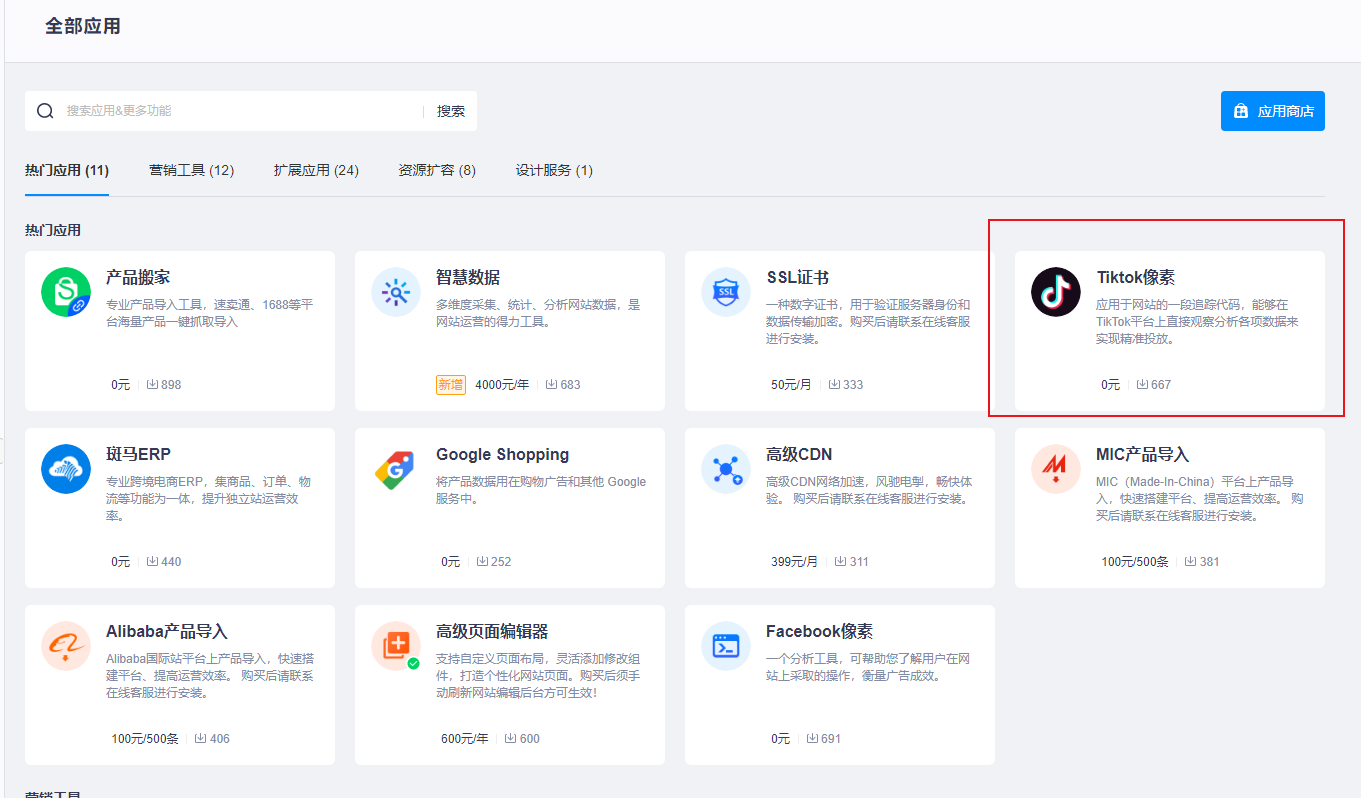Open the 扩展应用 (24) tab

tap(316, 170)
